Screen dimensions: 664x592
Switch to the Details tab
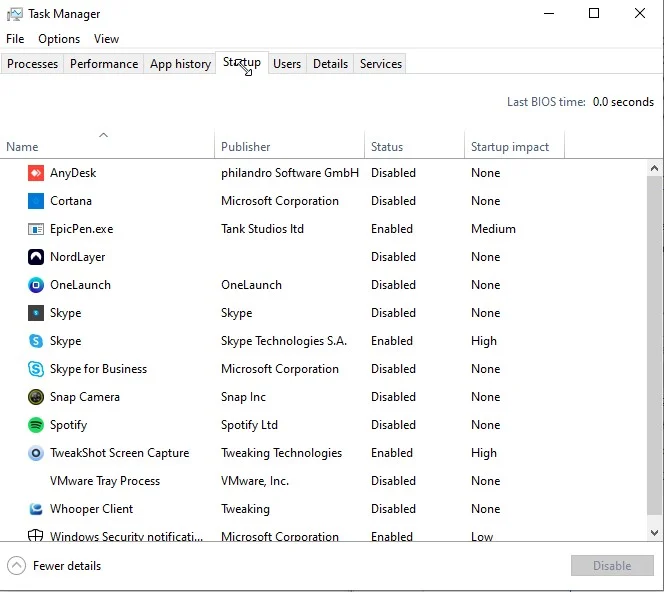click(x=330, y=64)
